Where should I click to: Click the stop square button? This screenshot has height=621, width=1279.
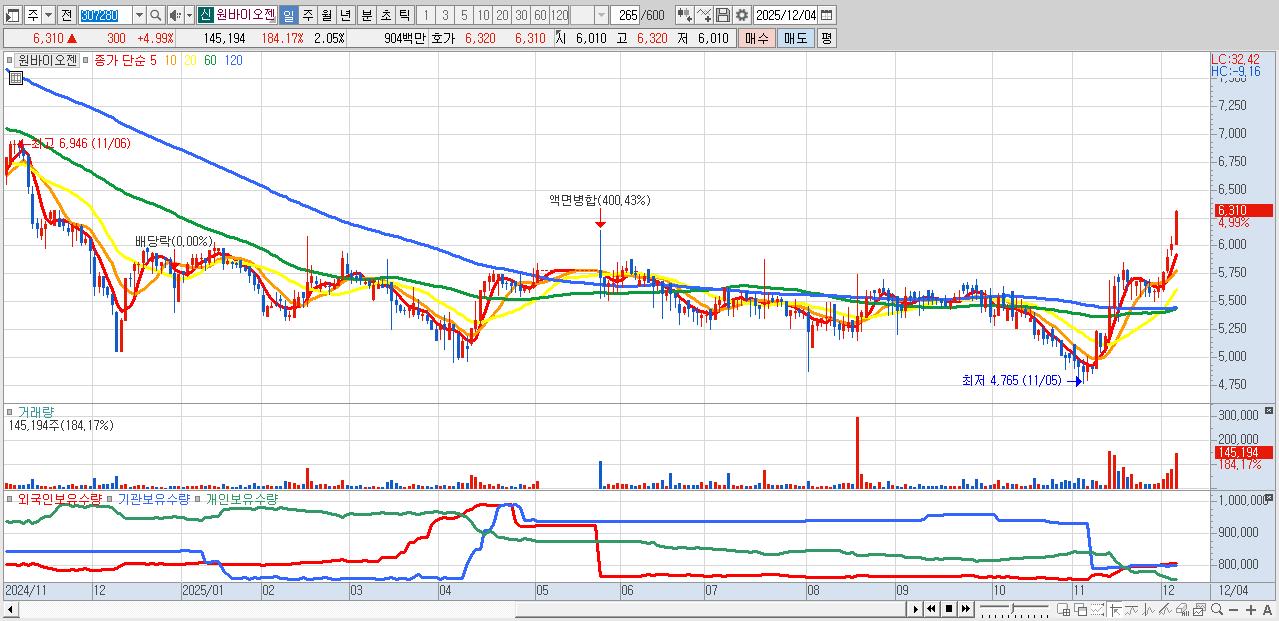coord(949,609)
